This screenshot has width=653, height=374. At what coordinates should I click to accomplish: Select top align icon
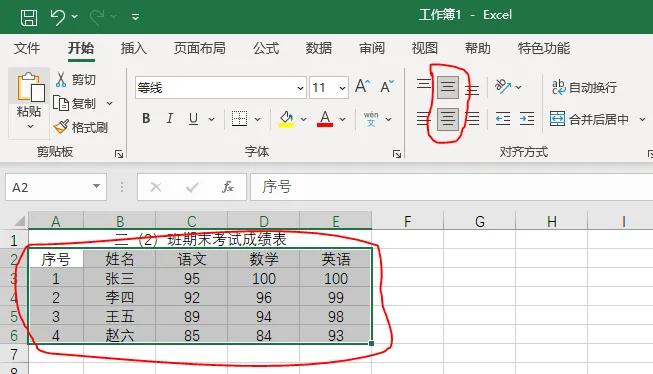424,85
